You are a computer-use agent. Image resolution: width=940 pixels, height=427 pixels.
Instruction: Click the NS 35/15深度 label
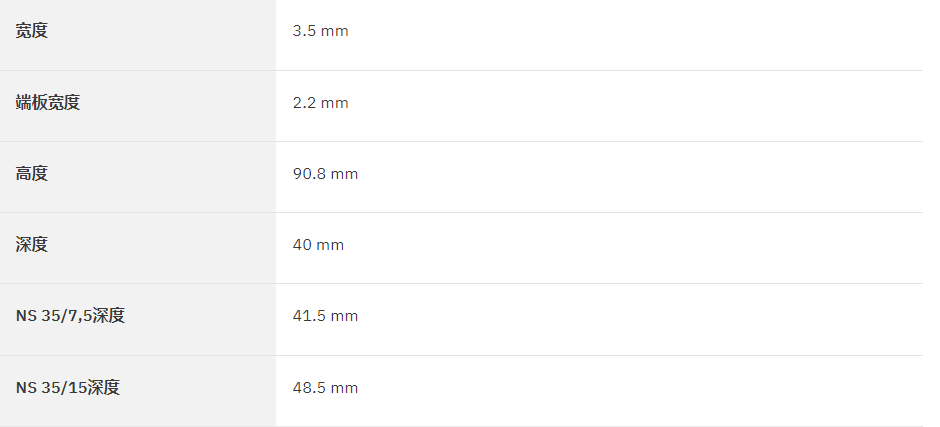pyautogui.click(x=68, y=387)
